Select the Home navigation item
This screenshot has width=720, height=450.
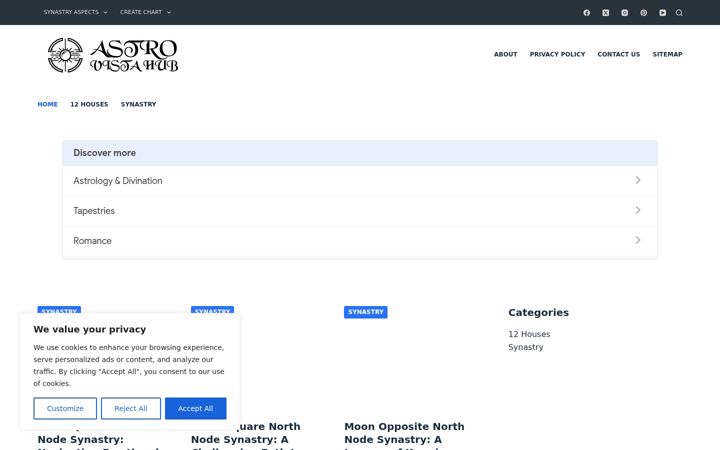pos(47,104)
